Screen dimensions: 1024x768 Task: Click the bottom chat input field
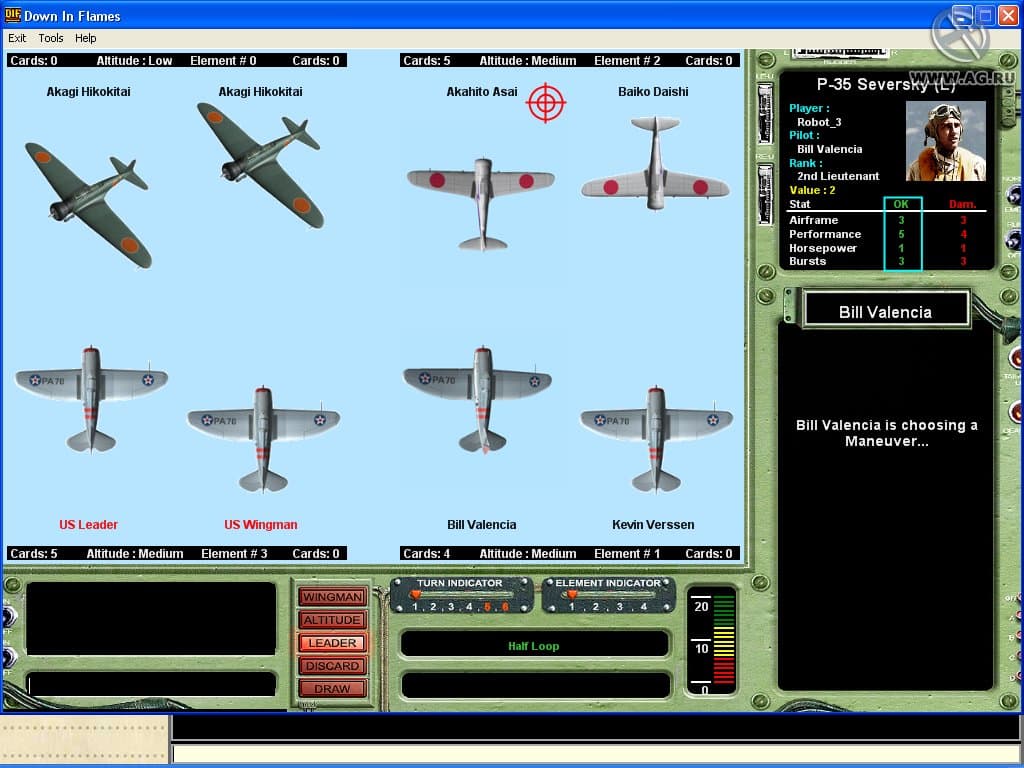(596, 754)
